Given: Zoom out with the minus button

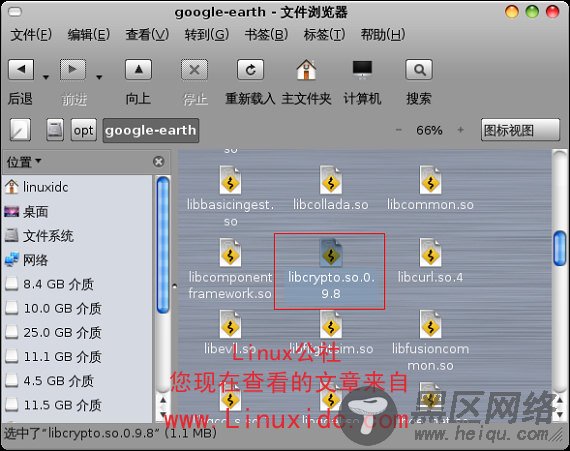Looking at the screenshot, I should click(x=399, y=130).
